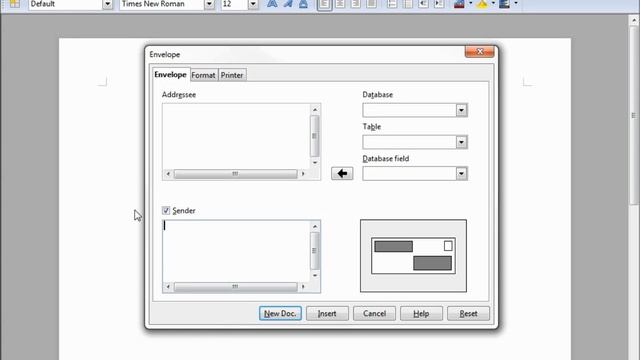Click the Reset button
The width and height of the screenshot is (640, 360).
pyautogui.click(x=468, y=313)
